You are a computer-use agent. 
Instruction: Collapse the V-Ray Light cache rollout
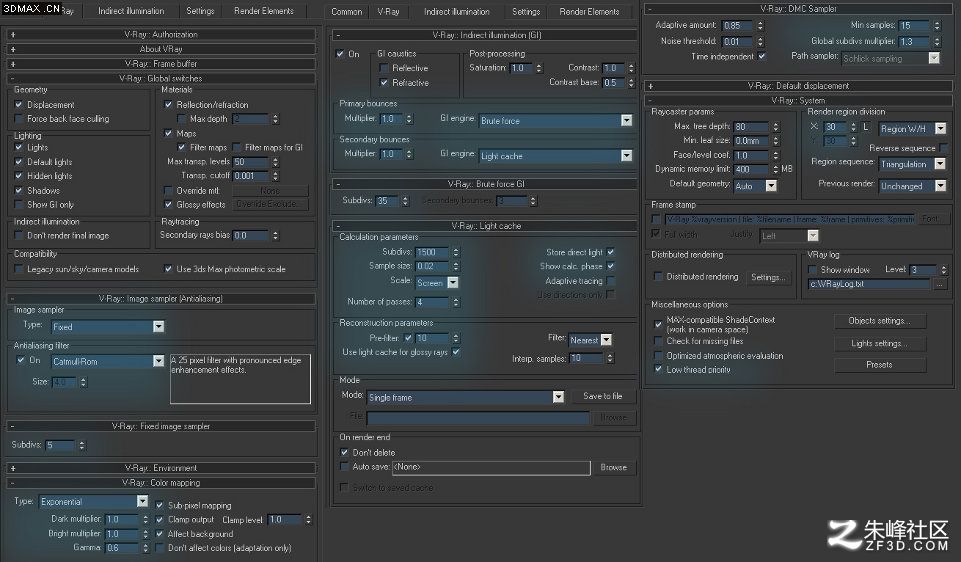[x=485, y=226]
